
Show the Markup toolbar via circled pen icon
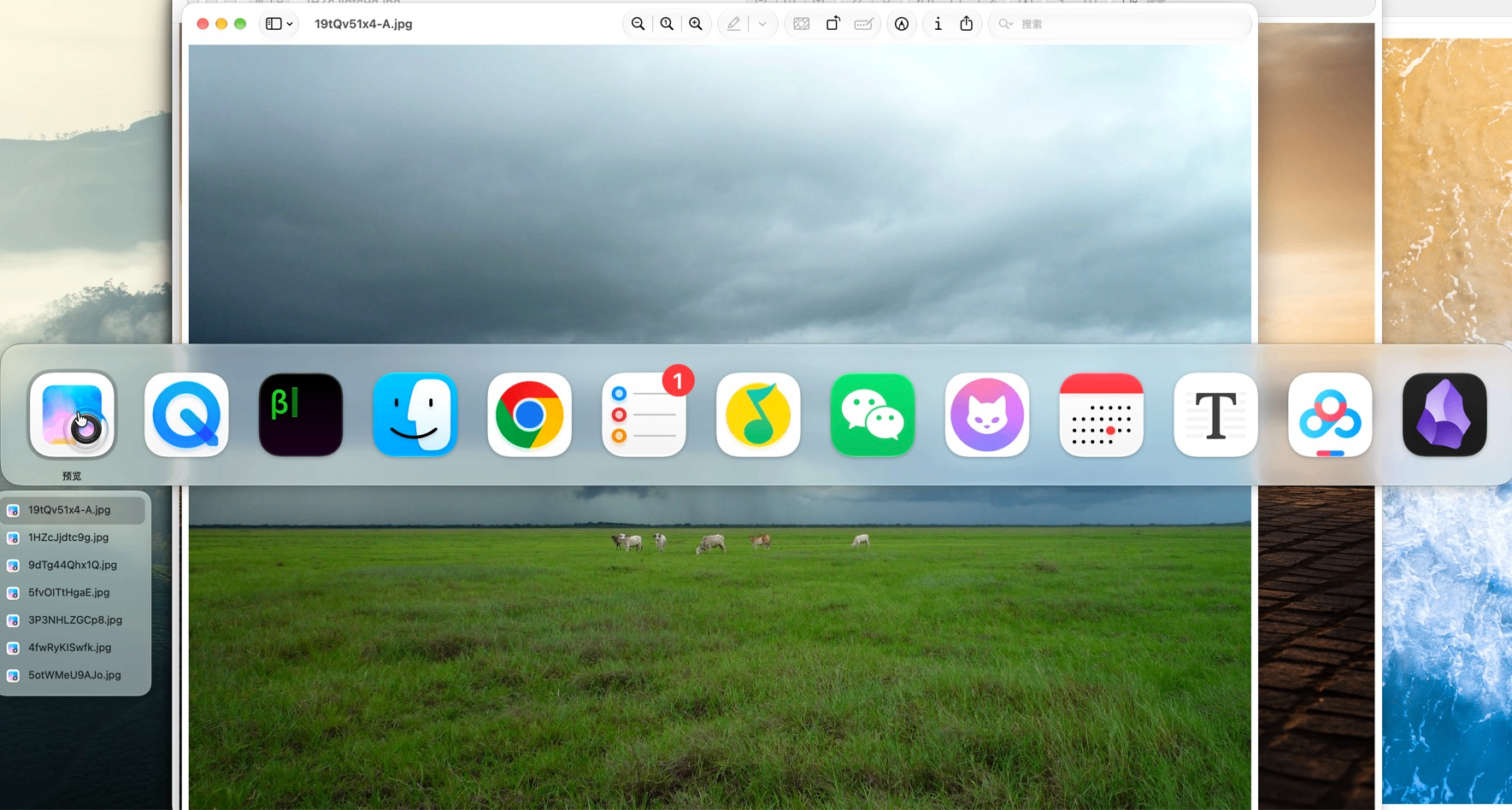point(902,24)
